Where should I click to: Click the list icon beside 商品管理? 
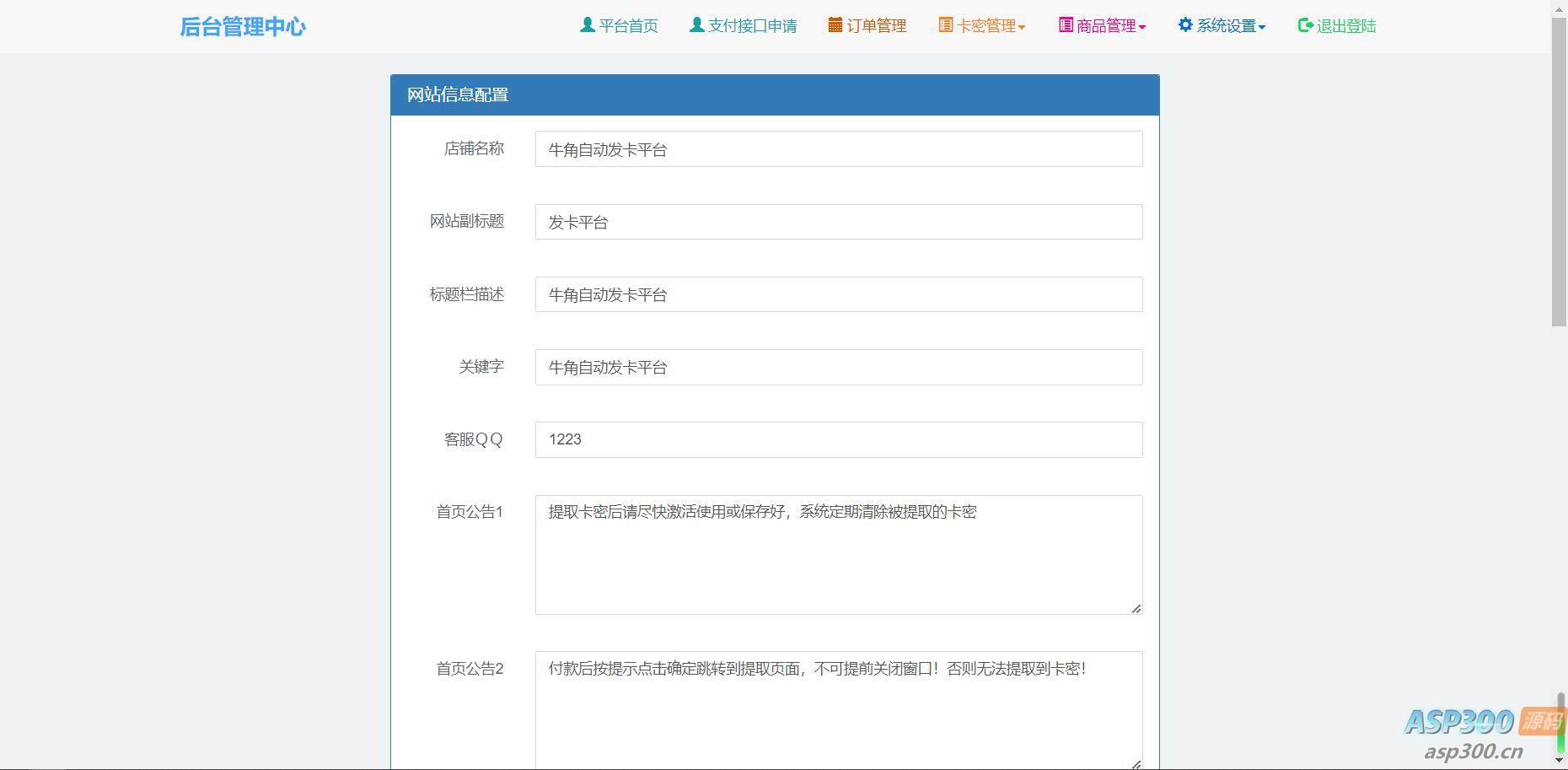pyautogui.click(x=1066, y=25)
